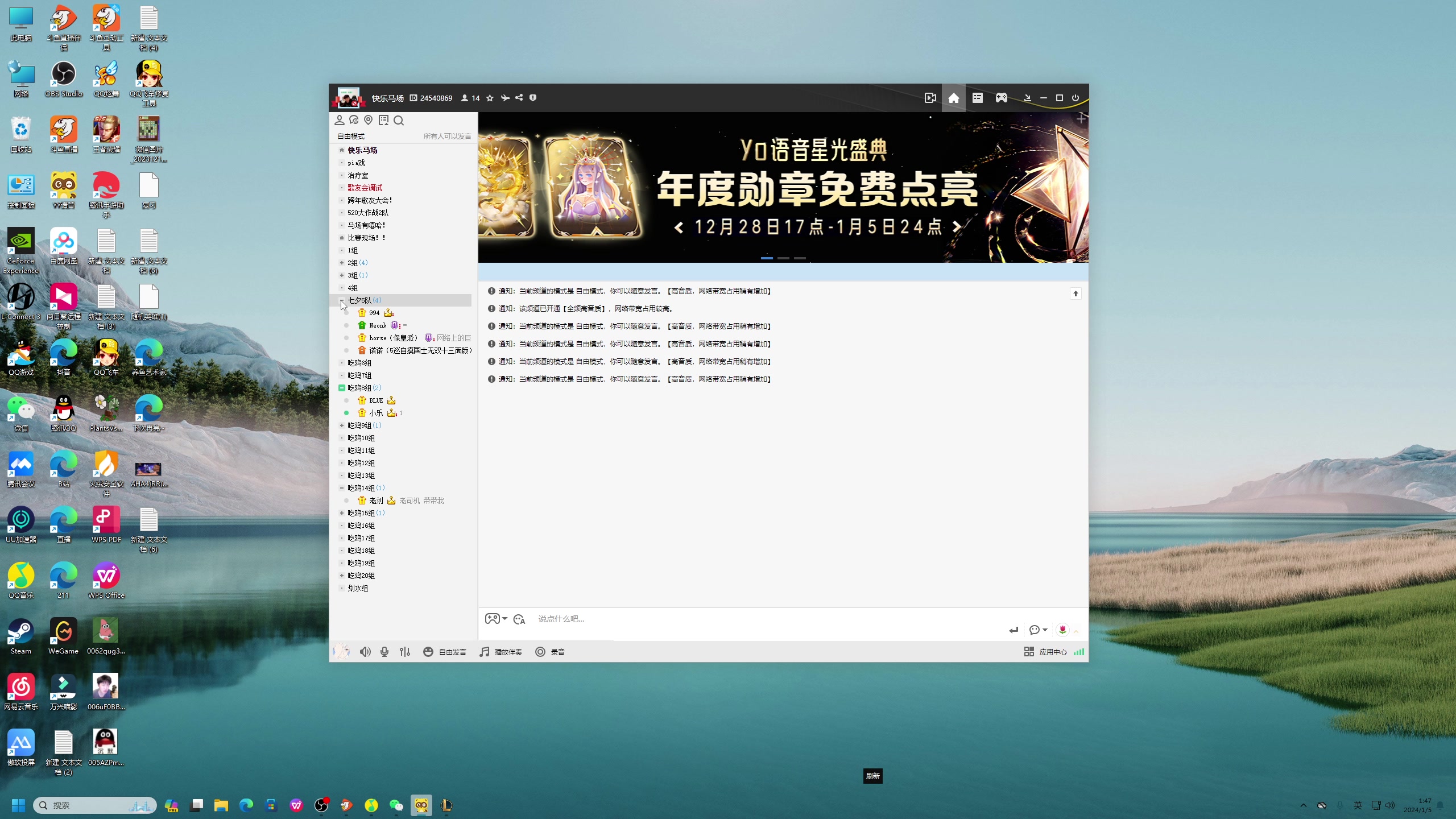Collapse the 吃鸡8组 channel group
The width and height of the screenshot is (1456, 819).
(342, 387)
